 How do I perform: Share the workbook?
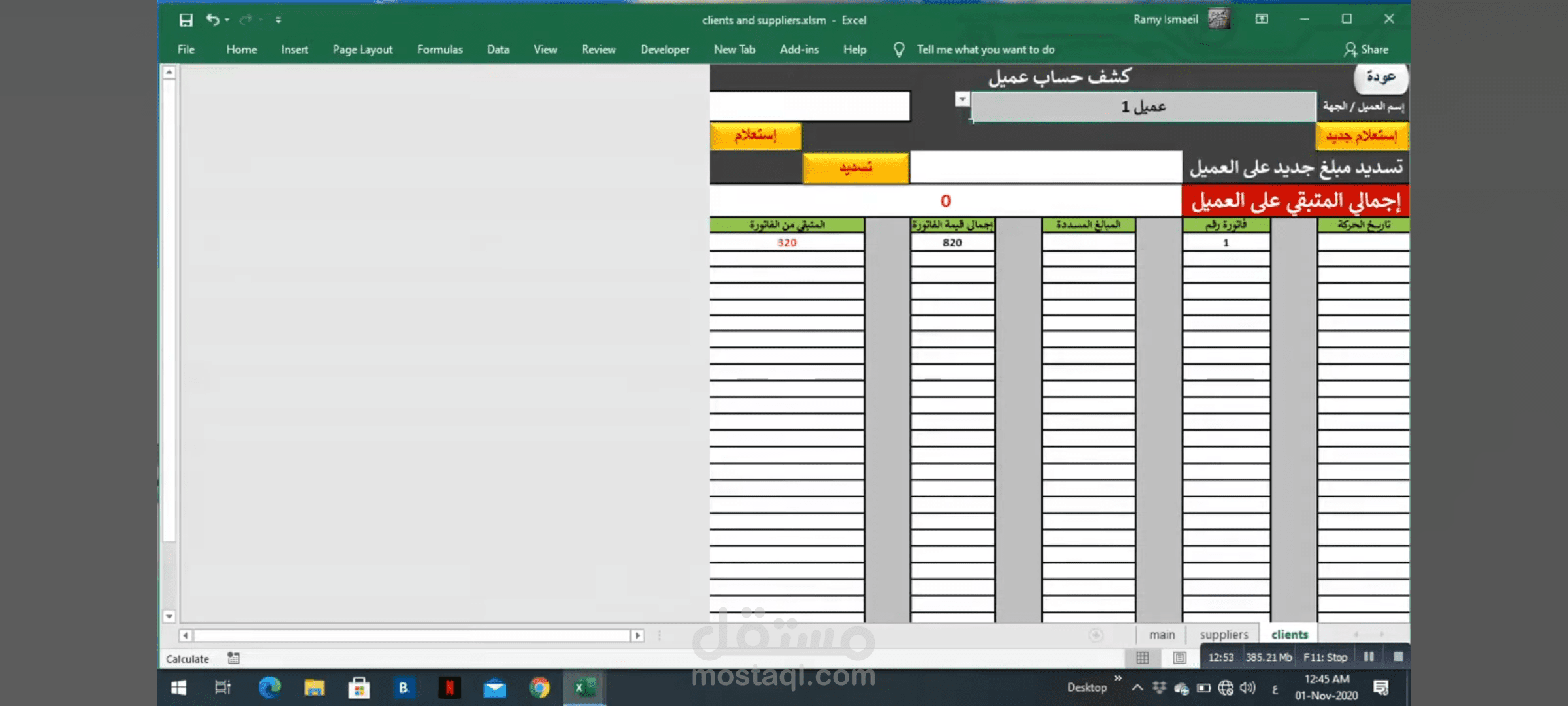tap(1366, 50)
